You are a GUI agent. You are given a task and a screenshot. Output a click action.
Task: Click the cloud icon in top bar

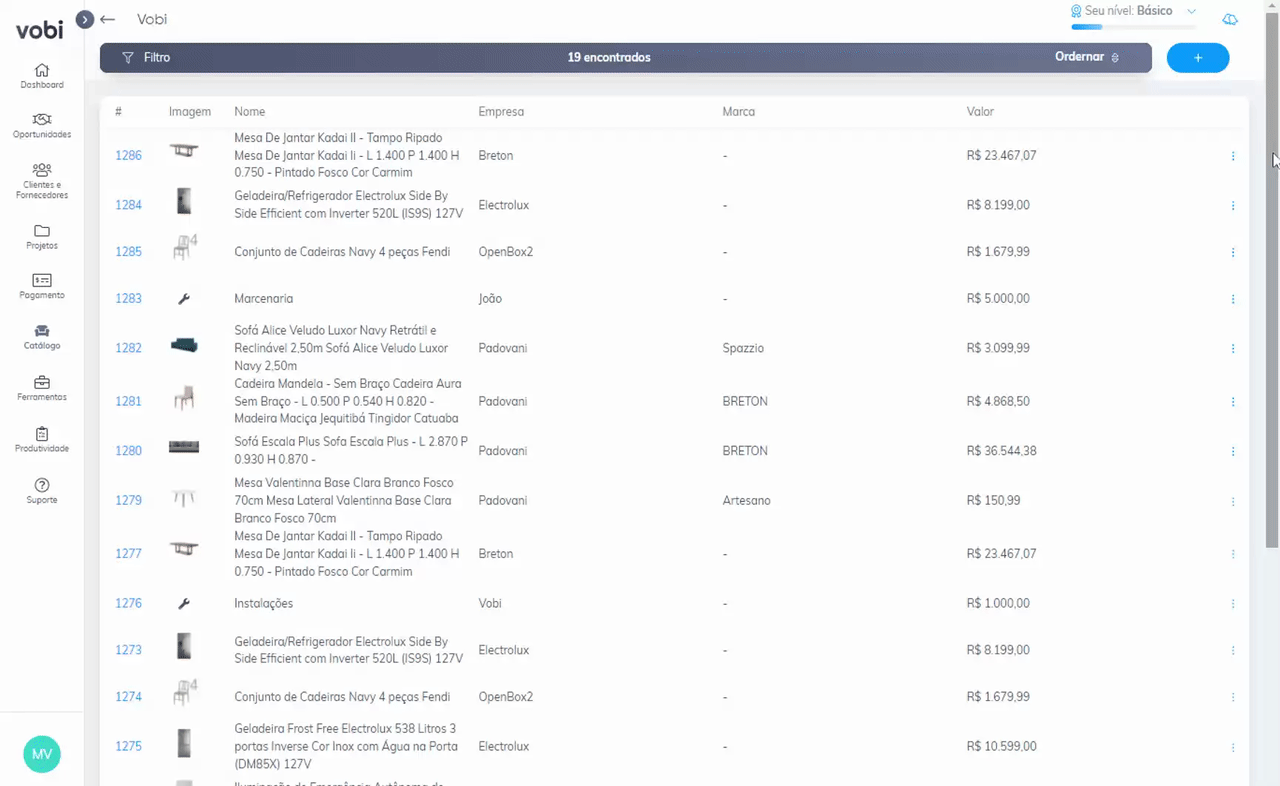1230,19
